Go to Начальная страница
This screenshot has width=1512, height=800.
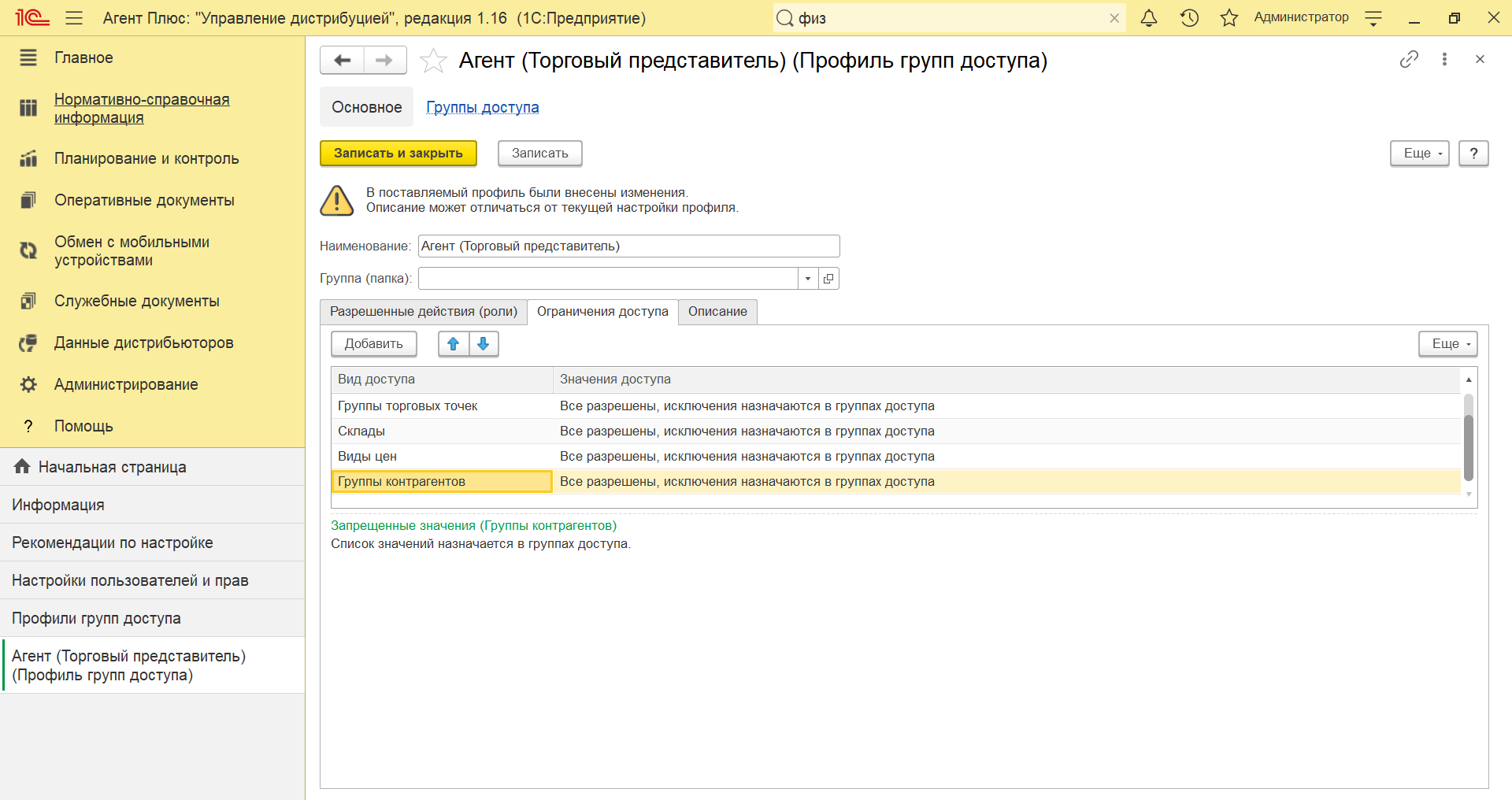152,467
